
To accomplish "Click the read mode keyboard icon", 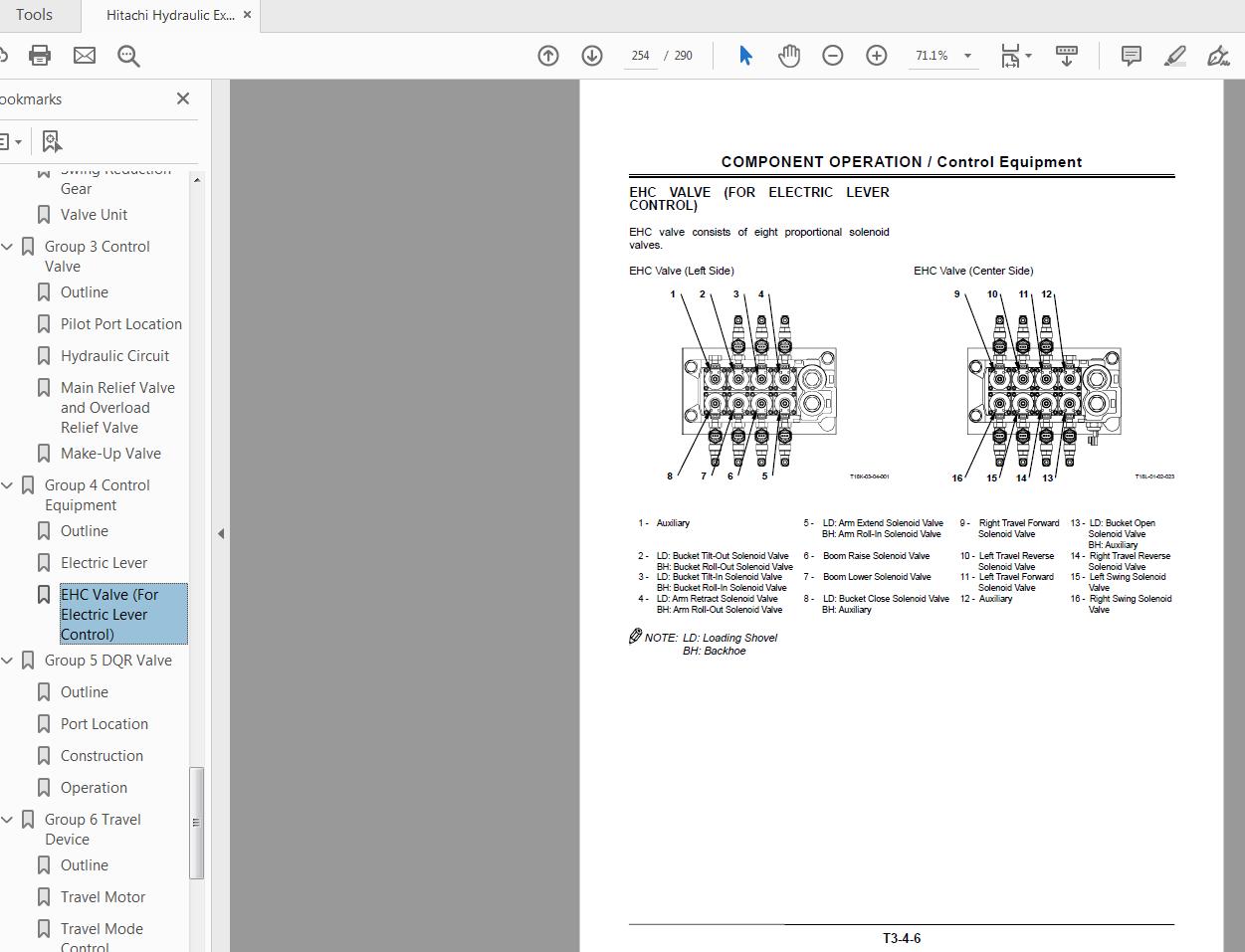I will point(1067,56).
